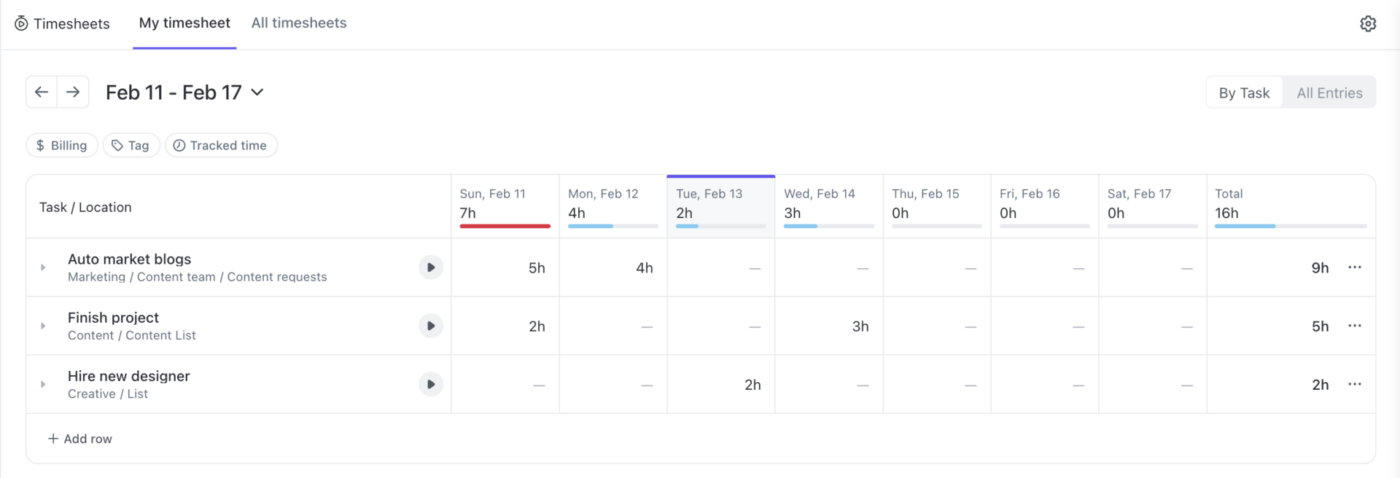Expand the Hire new designer row

coord(43,385)
